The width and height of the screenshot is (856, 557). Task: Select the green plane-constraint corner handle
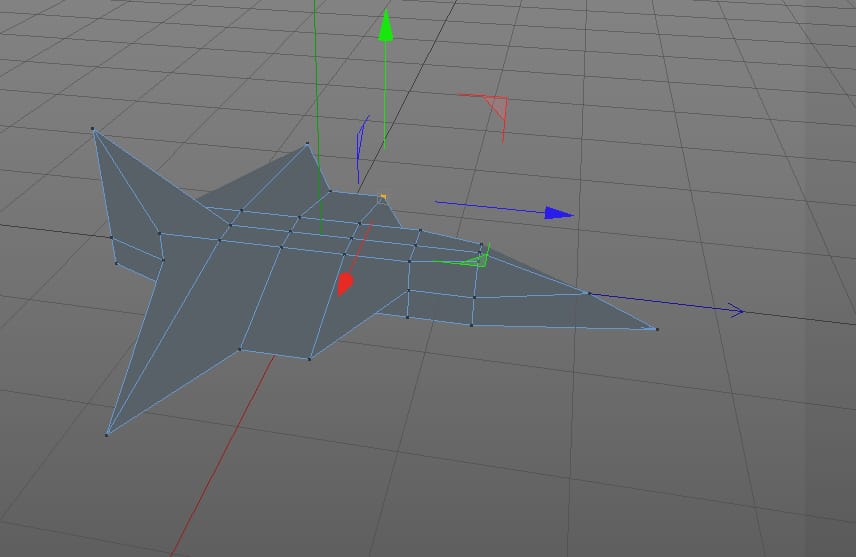(479, 260)
